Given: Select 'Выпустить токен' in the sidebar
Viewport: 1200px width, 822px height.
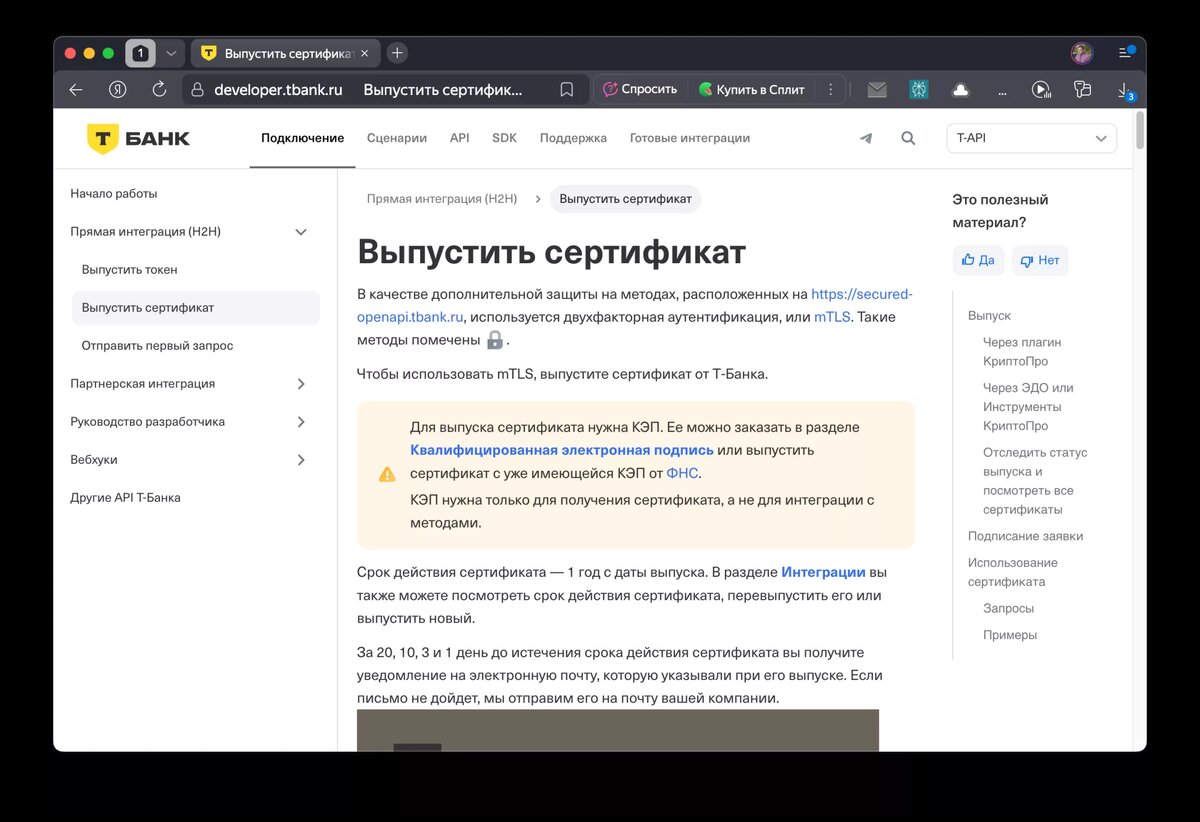Looking at the screenshot, I should [130, 269].
